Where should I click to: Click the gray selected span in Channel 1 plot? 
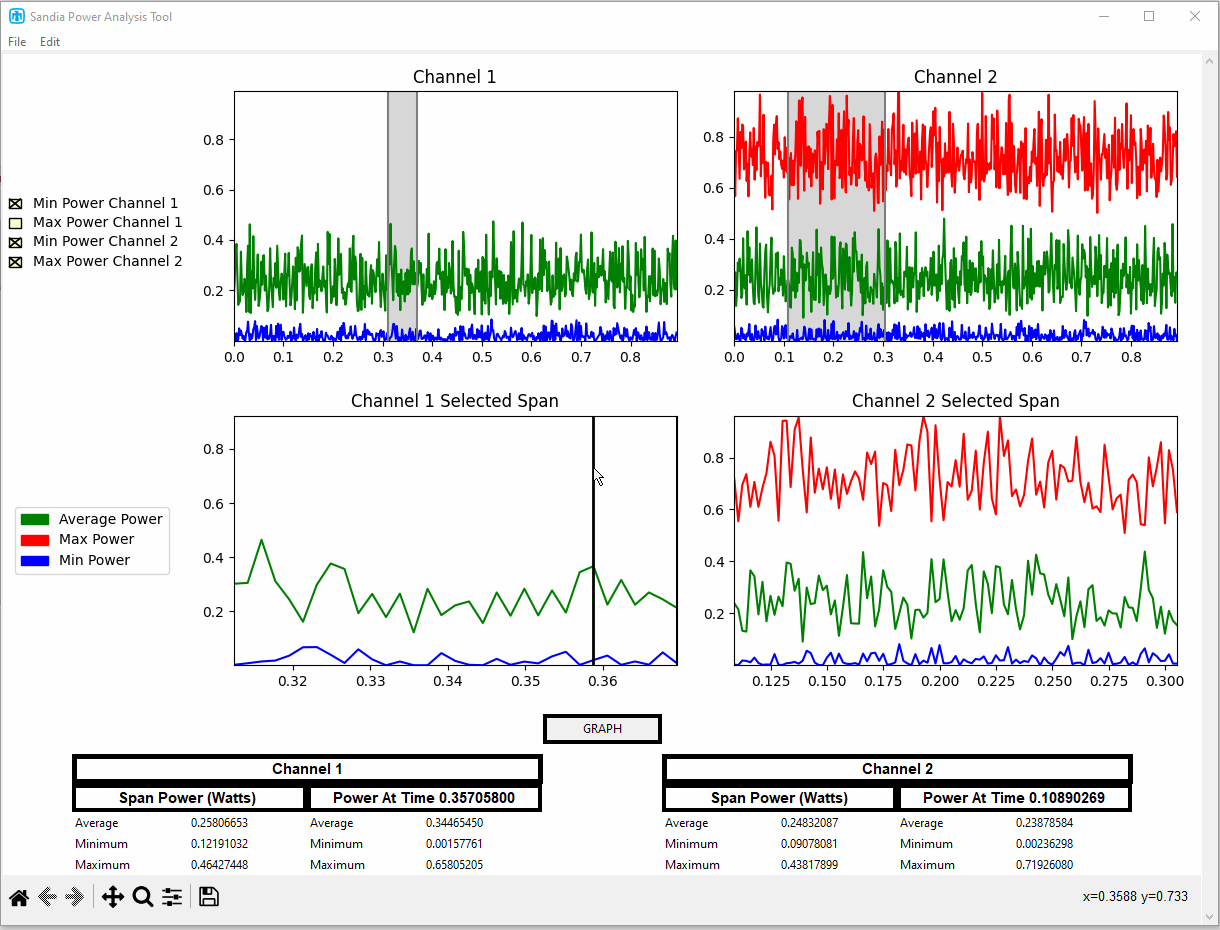pyautogui.click(x=402, y=216)
